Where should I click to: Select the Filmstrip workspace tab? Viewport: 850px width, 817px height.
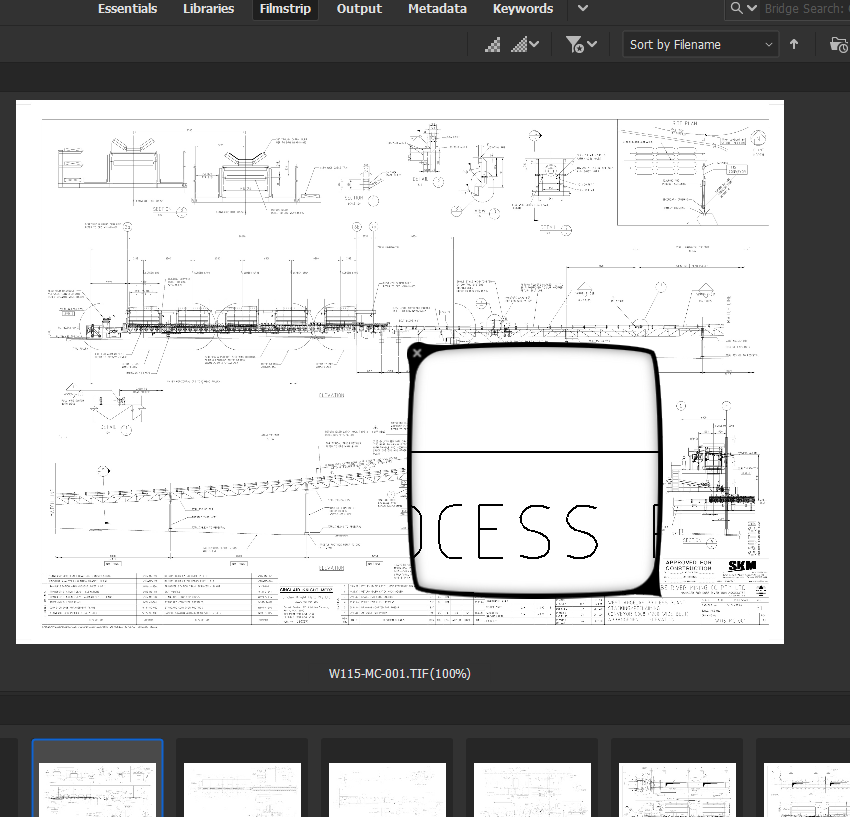pos(285,9)
